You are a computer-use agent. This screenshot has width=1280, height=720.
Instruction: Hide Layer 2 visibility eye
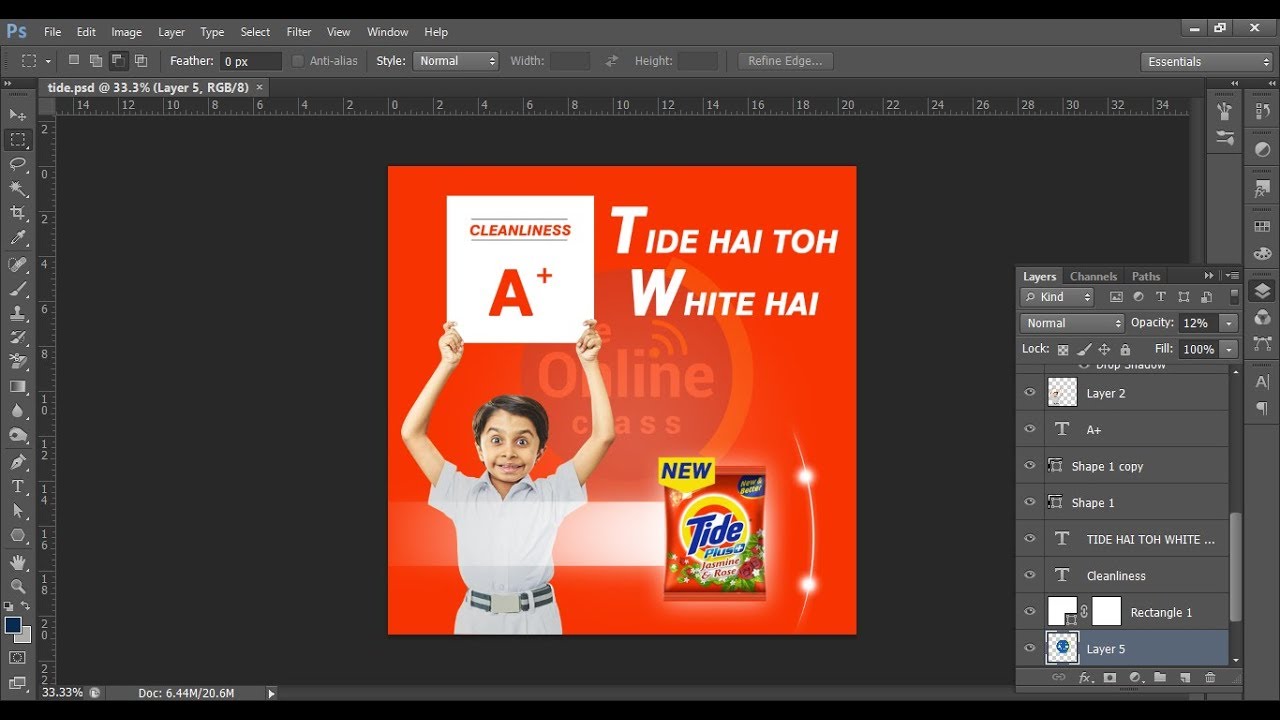tap(1030, 393)
